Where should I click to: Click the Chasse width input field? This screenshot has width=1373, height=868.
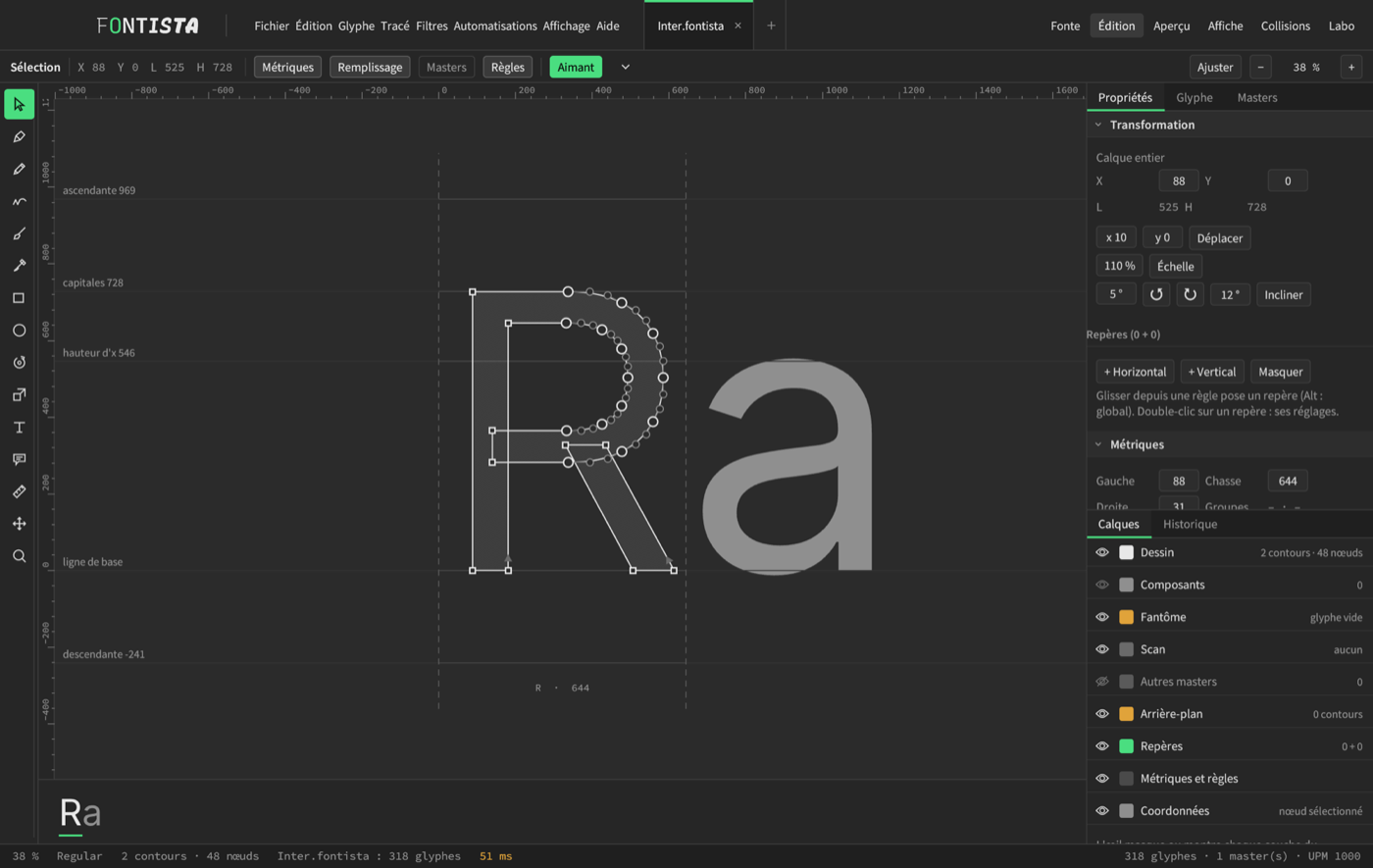tap(1288, 481)
